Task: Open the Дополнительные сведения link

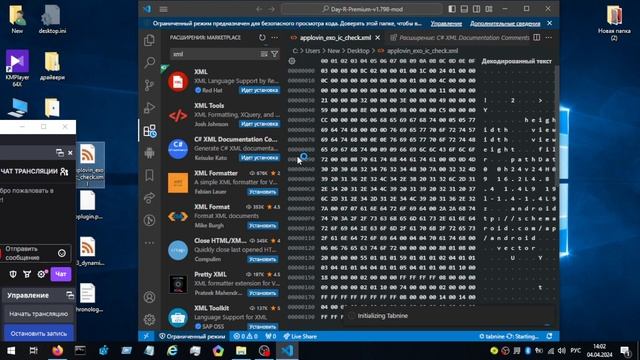Action: tap(505, 24)
